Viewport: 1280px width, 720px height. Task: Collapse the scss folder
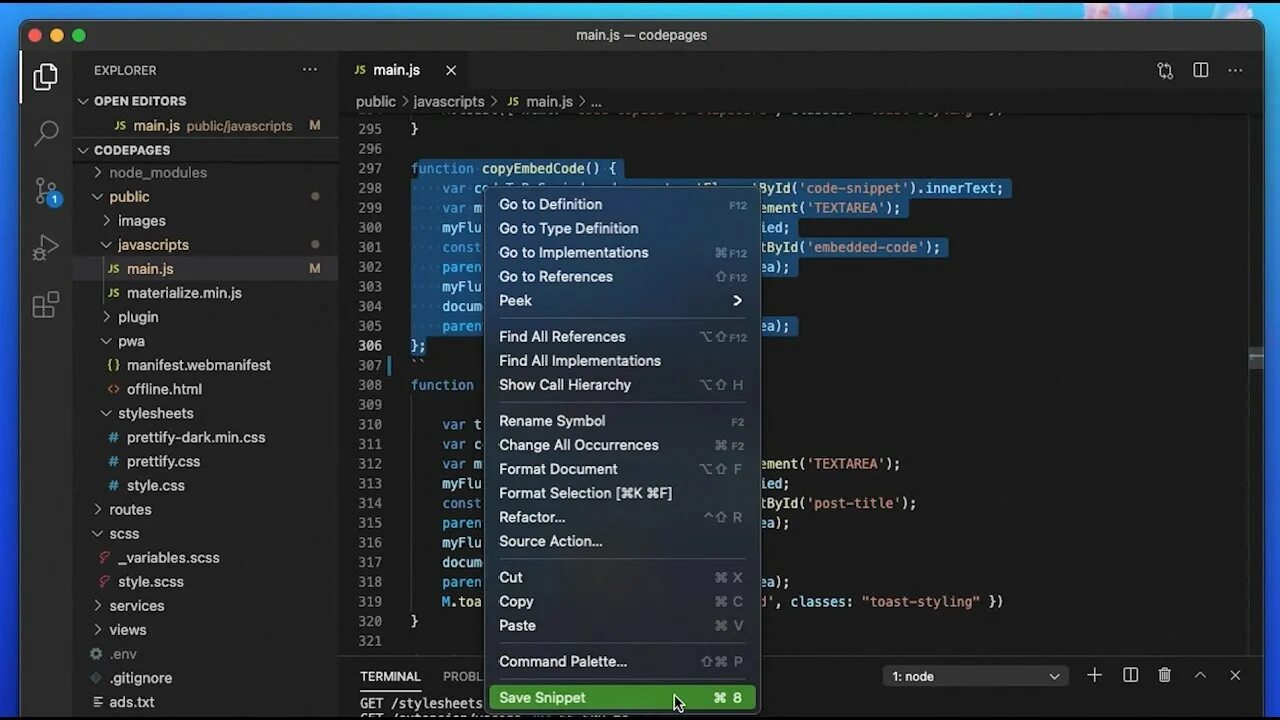124,533
